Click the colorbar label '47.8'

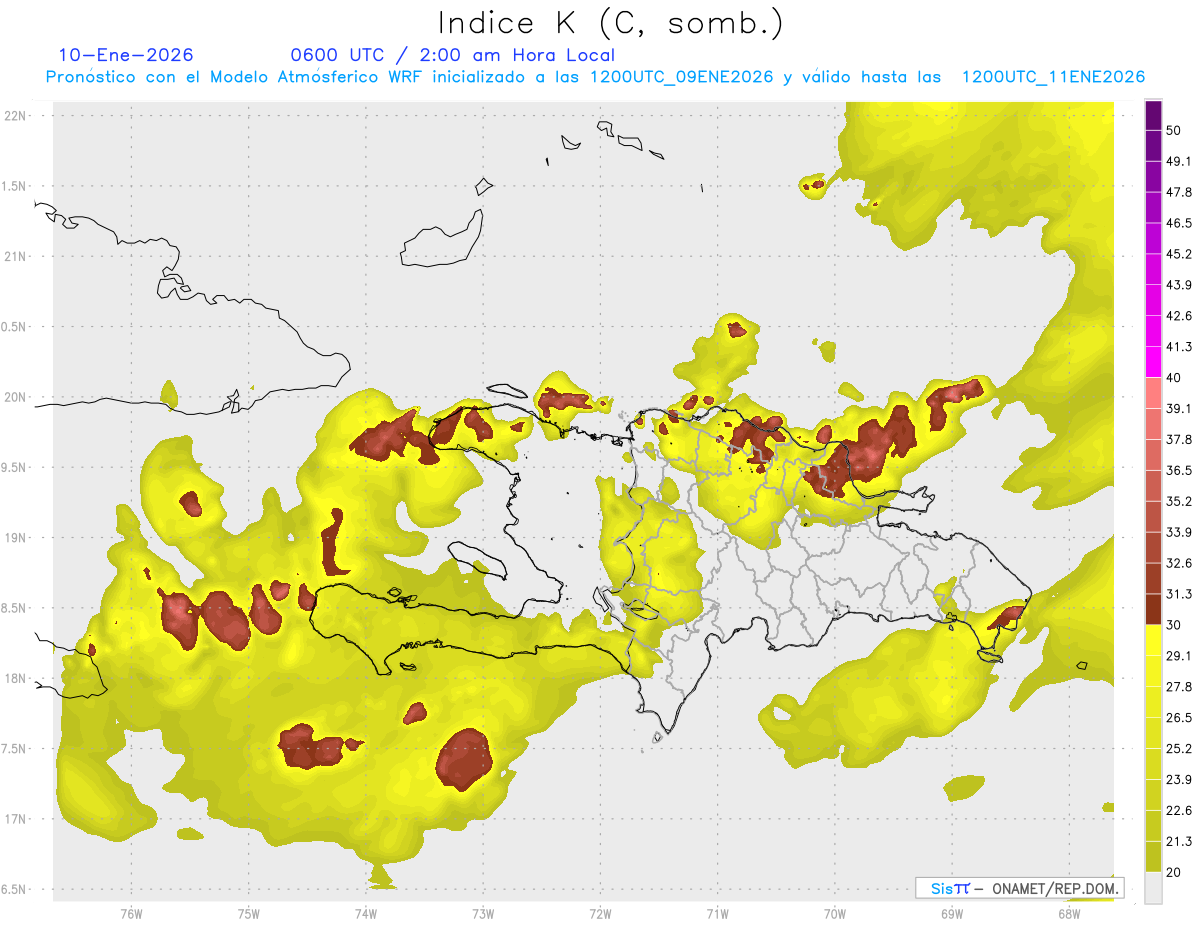tap(1179, 192)
